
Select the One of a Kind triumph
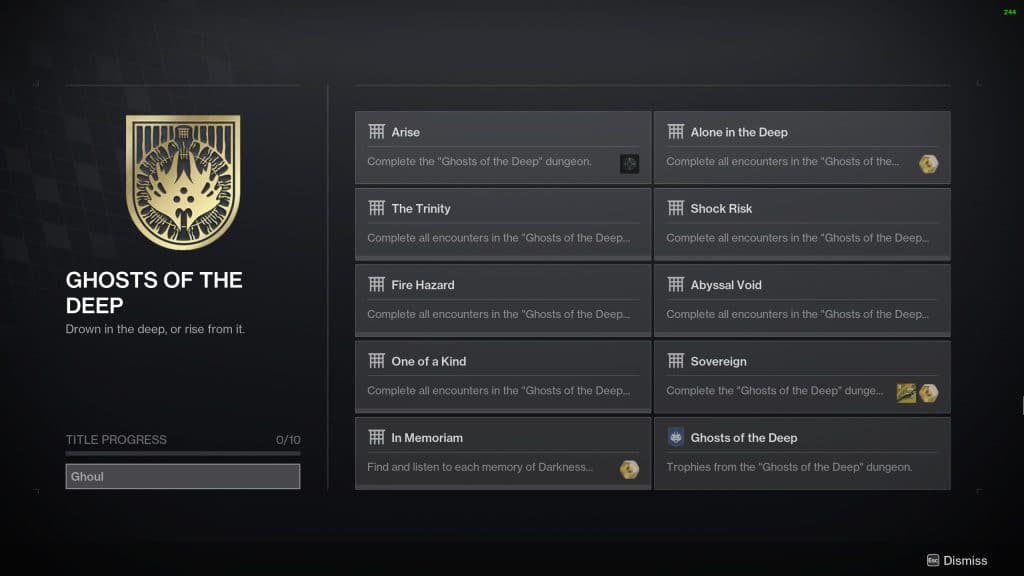click(503, 377)
